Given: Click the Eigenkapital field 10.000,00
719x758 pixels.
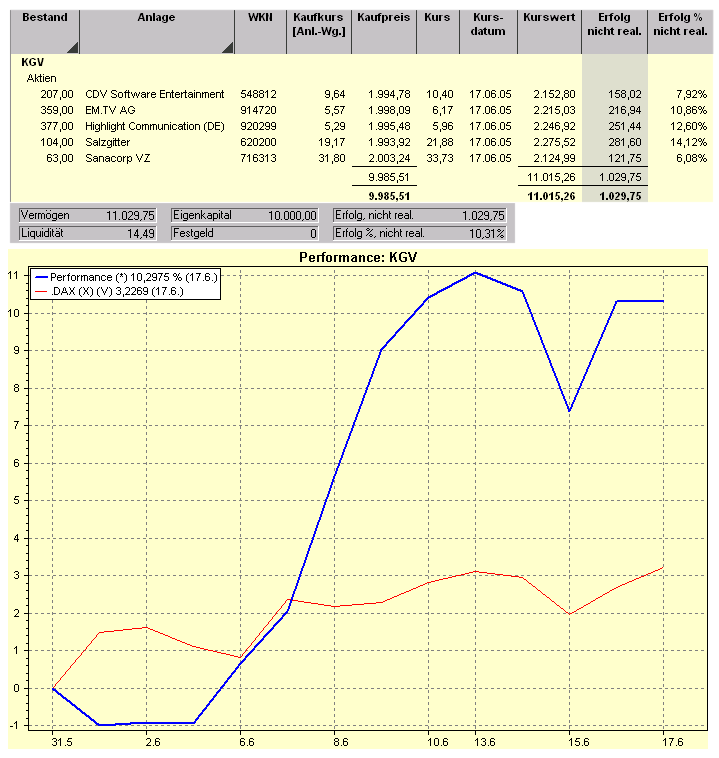Looking at the screenshot, I should click(245, 216).
